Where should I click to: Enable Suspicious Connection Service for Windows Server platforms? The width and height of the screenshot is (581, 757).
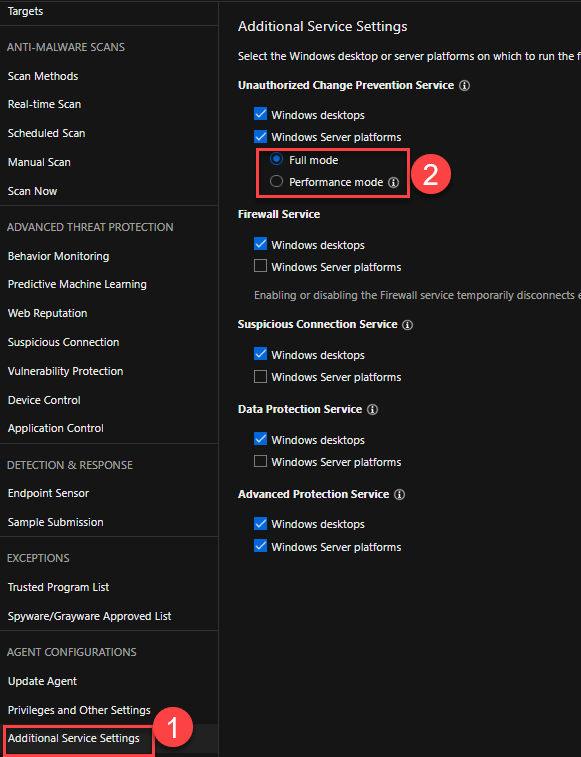click(x=260, y=376)
